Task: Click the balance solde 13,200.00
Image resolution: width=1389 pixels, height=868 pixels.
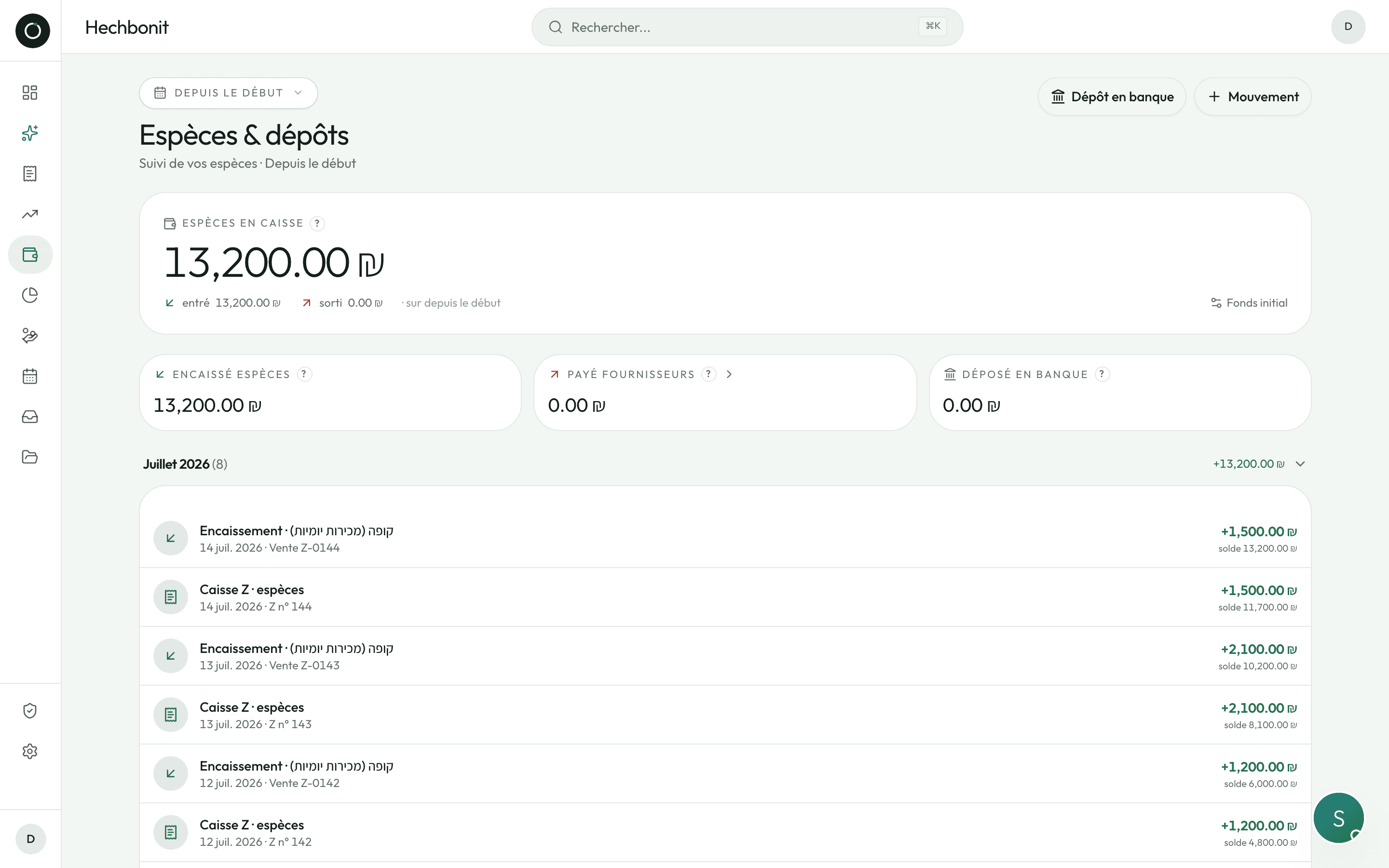Action: 1257,549
